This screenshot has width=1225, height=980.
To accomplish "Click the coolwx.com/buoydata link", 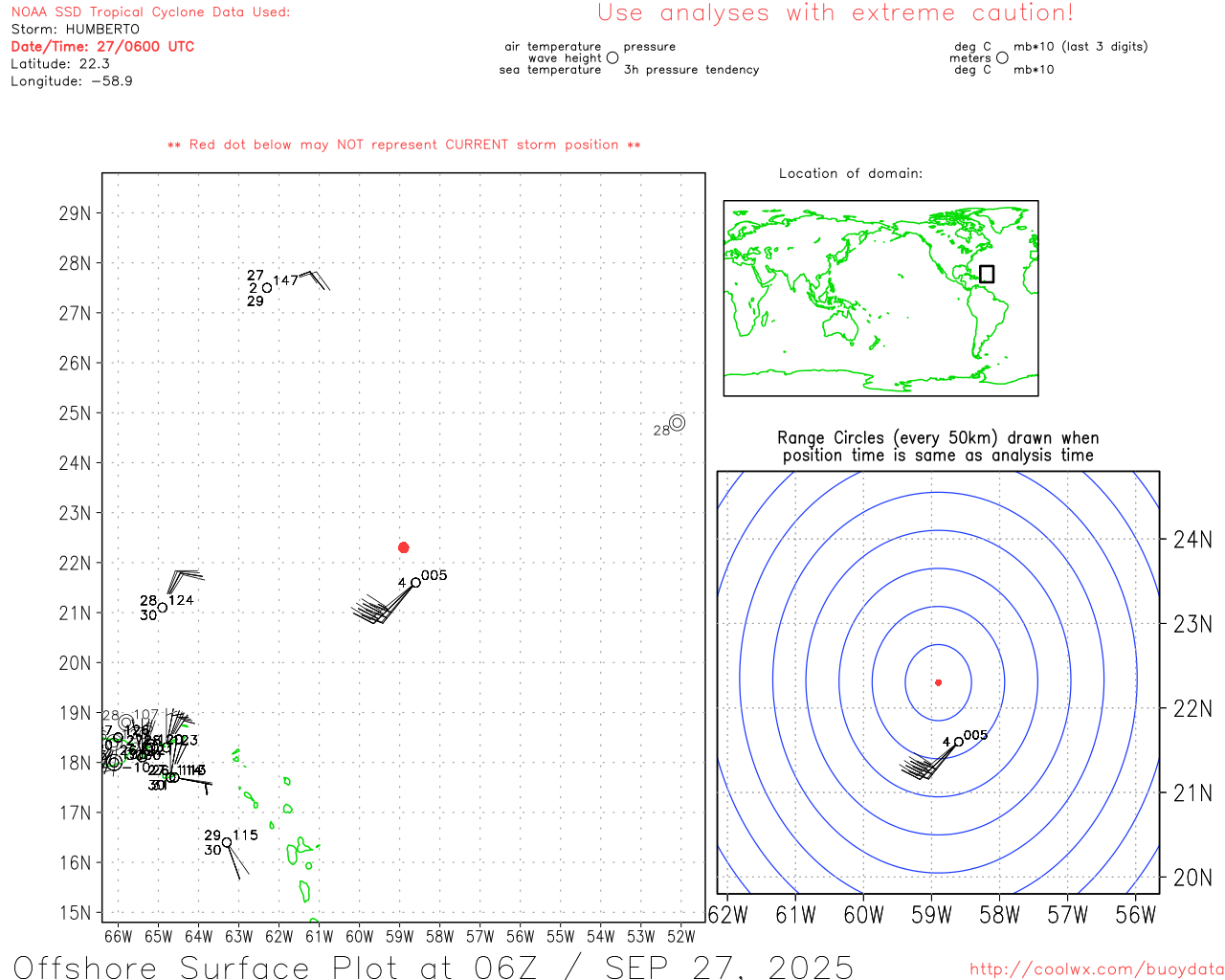I will [x=1097, y=969].
